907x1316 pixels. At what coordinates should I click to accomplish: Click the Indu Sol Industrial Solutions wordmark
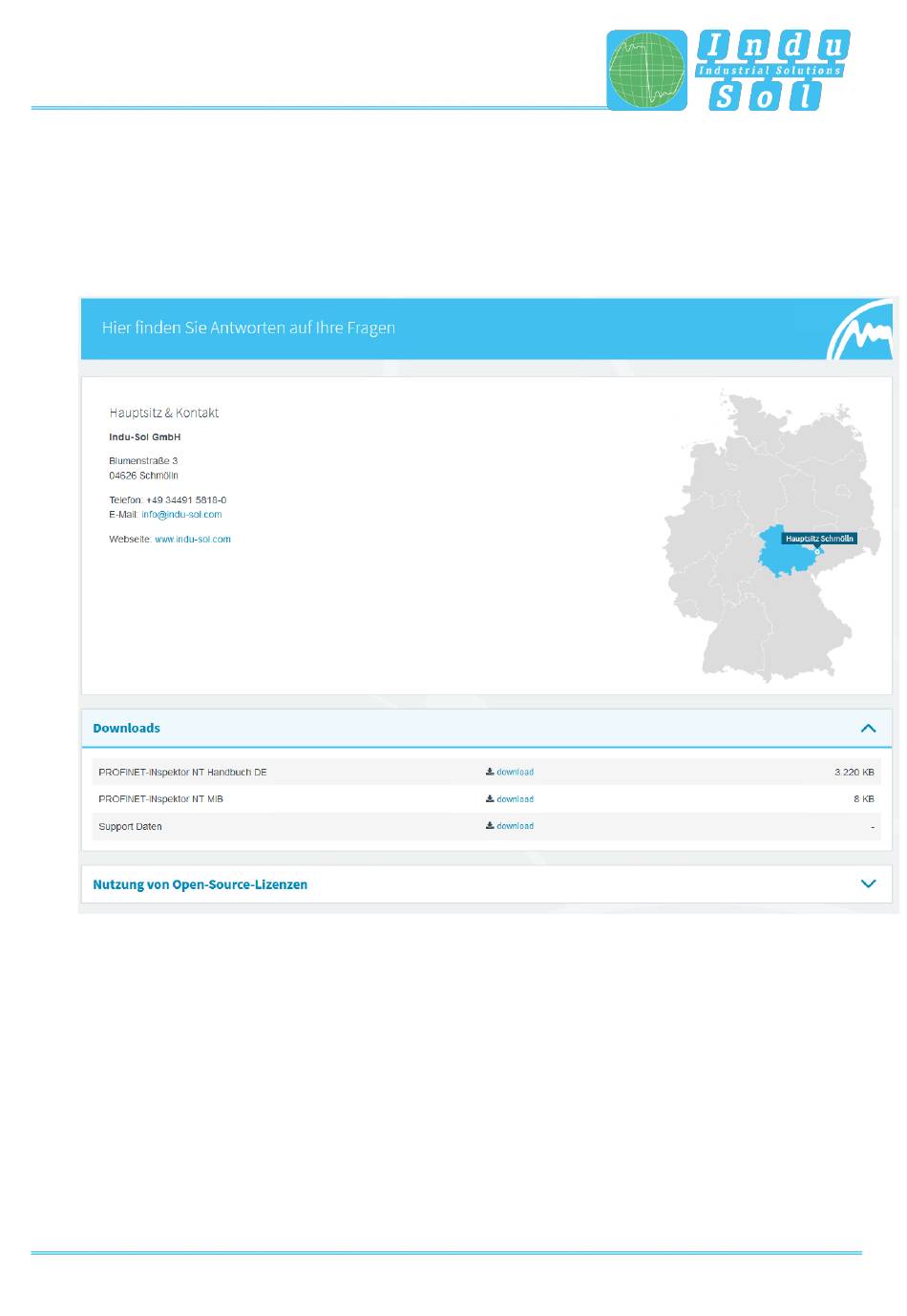pyautogui.click(x=772, y=70)
